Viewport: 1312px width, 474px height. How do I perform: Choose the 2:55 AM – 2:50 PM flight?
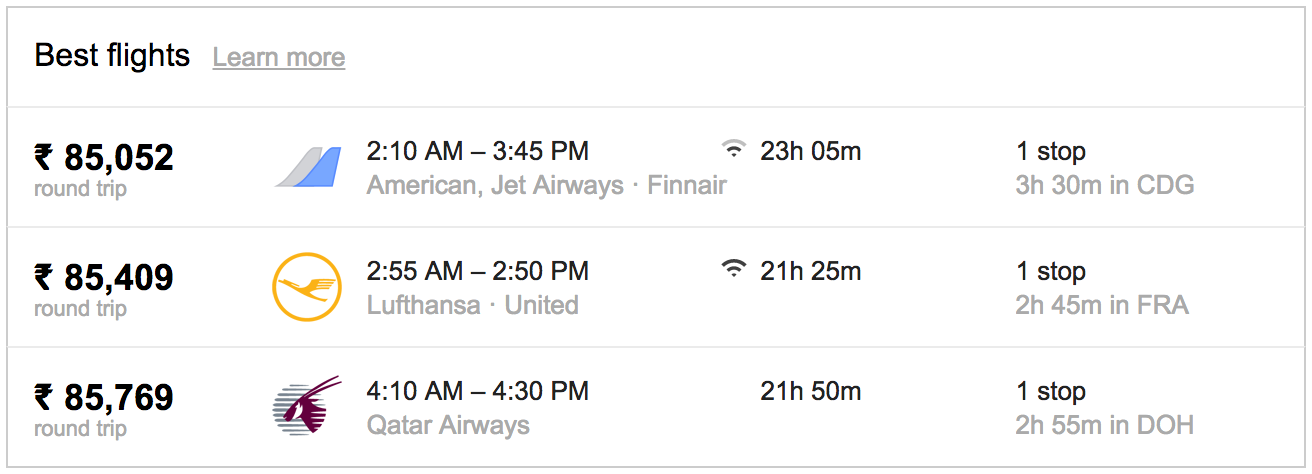478,271
